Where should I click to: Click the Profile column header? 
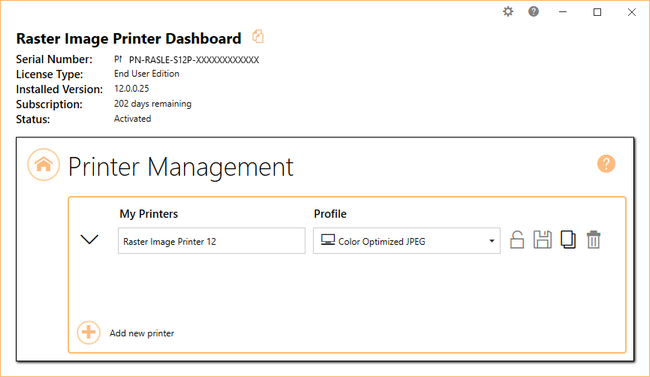(x=330, y=214)
